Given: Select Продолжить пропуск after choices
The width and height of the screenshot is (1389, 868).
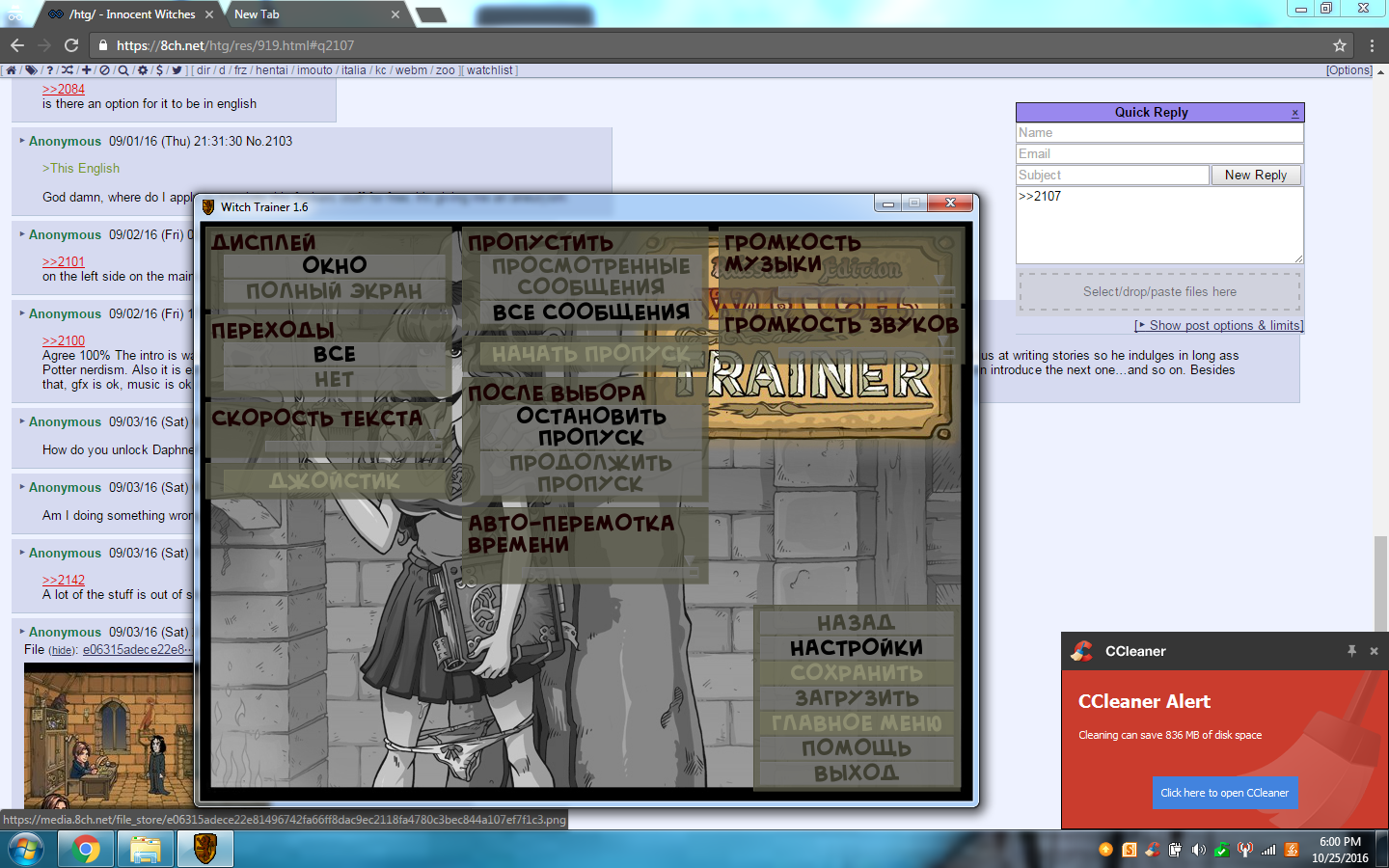Looking at the screenshot, I should pyautogui.click(x=591, y=473).
